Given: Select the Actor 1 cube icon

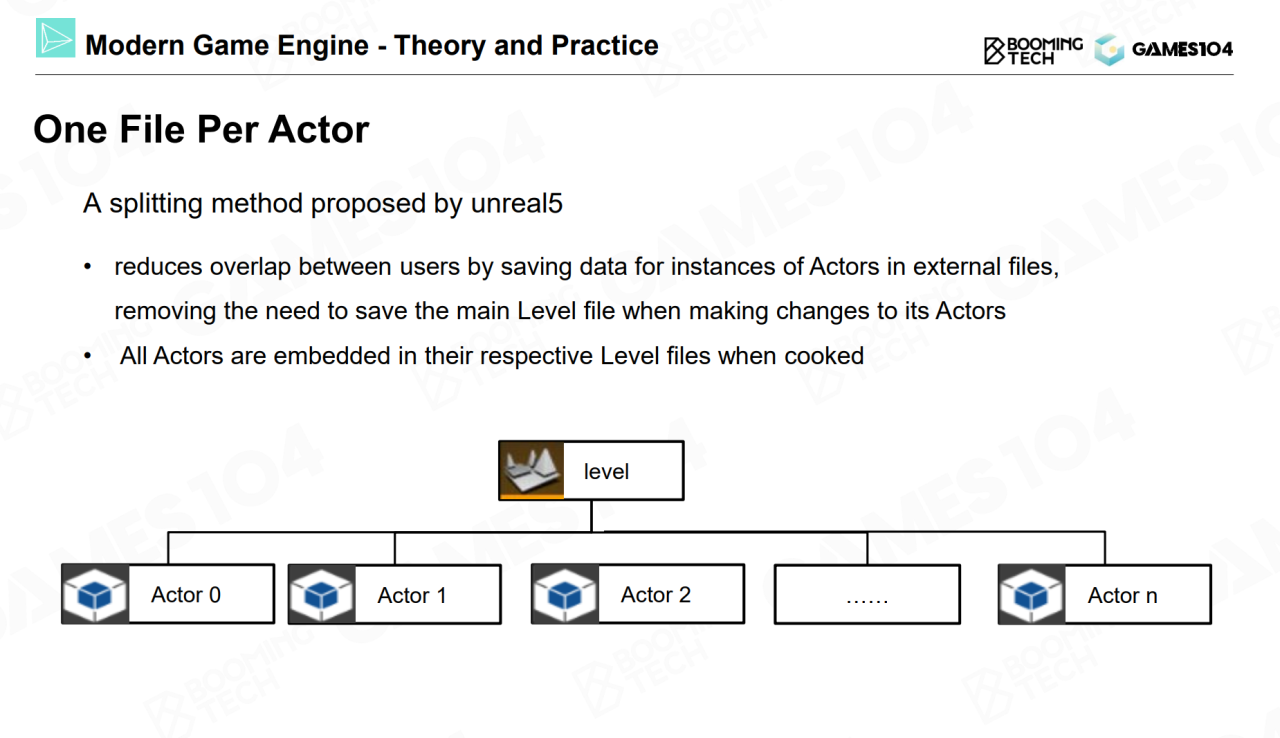Looking at the screenshot, I should (321, 595).
